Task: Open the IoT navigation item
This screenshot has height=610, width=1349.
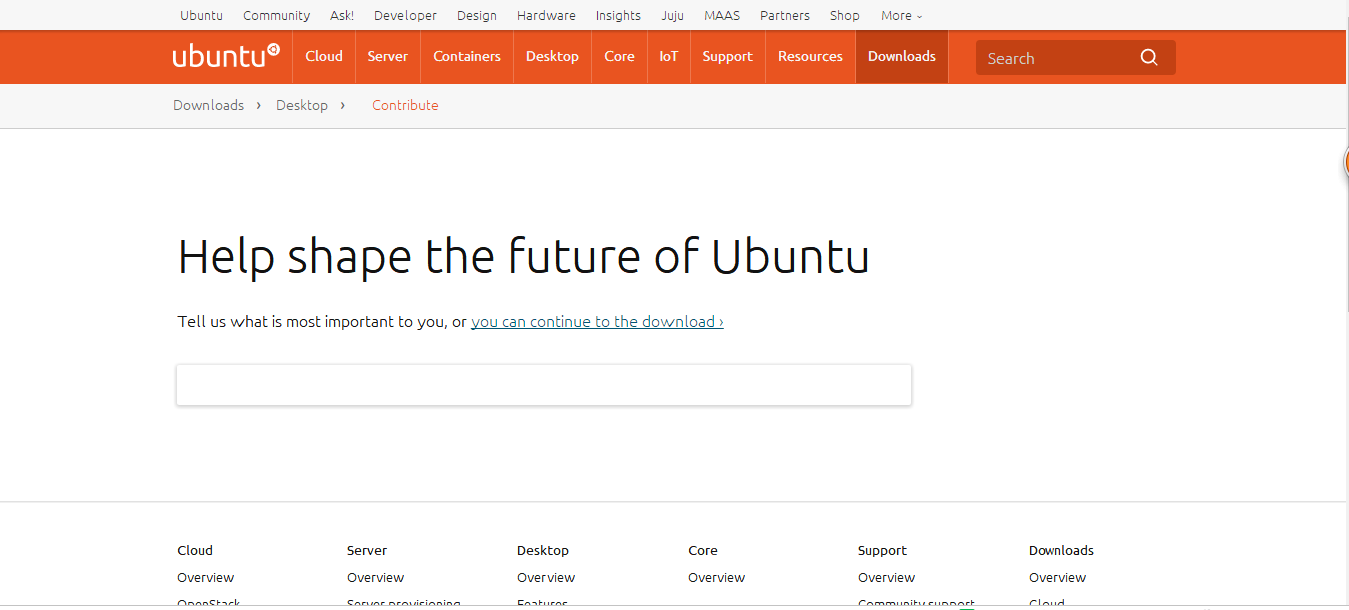Action: coord(668,56)
